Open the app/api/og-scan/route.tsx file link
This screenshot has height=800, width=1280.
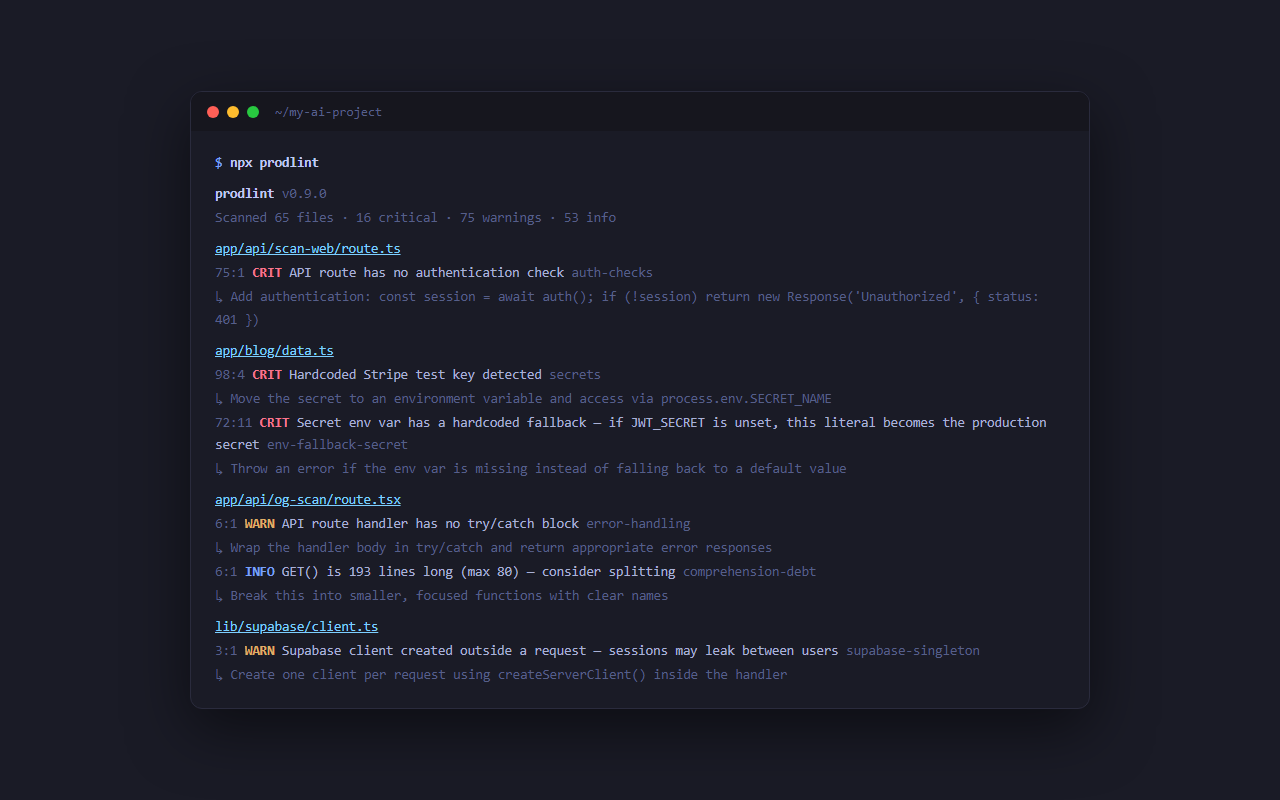coord(308,499)
